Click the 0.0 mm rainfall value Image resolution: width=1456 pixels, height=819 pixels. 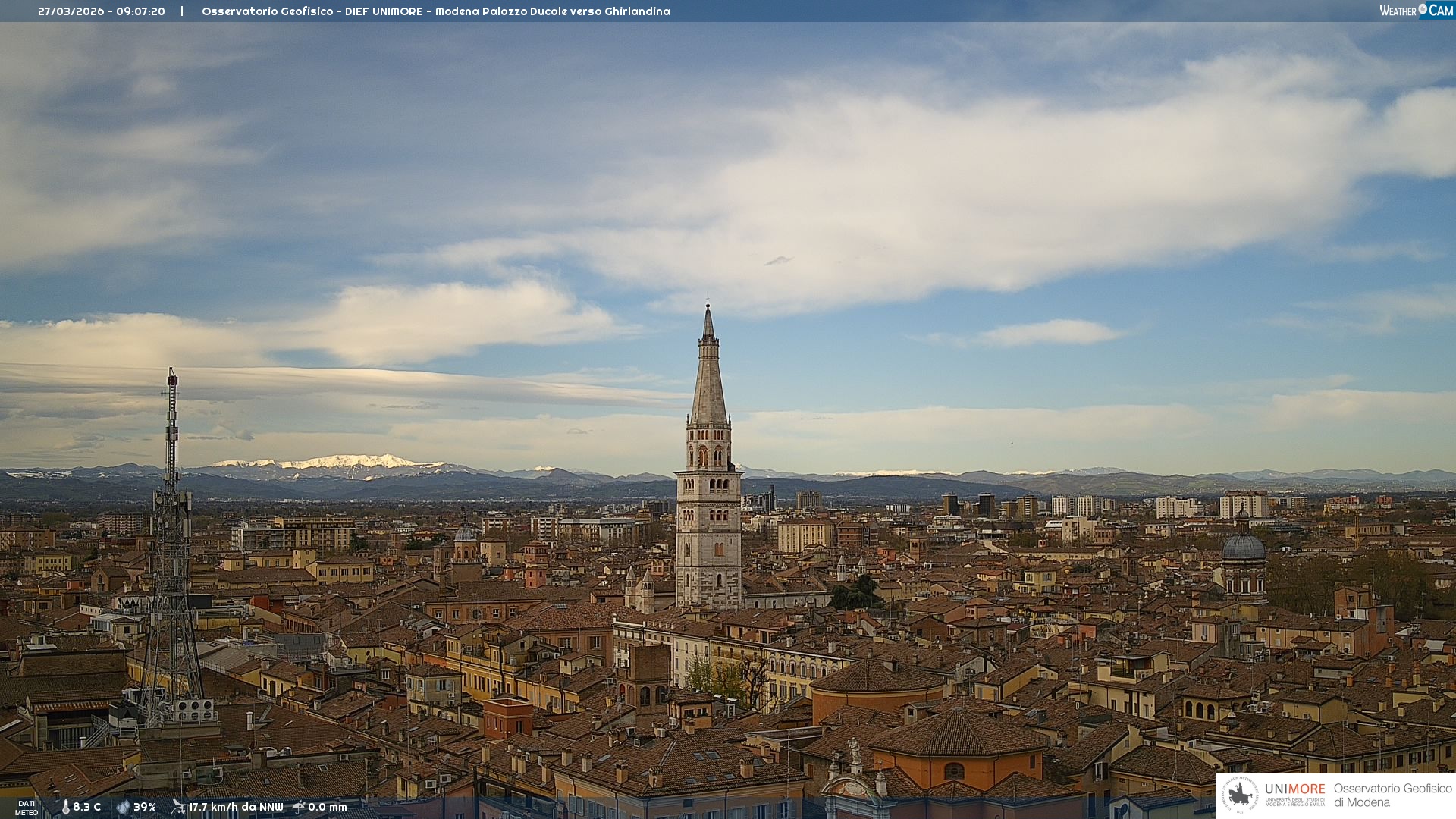(x=328, y=807)
